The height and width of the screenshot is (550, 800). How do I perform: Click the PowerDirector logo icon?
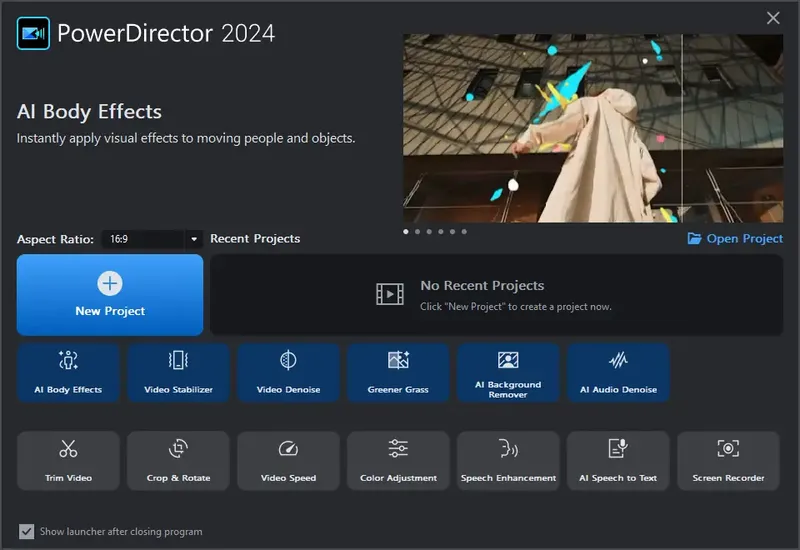pos(33,33)
